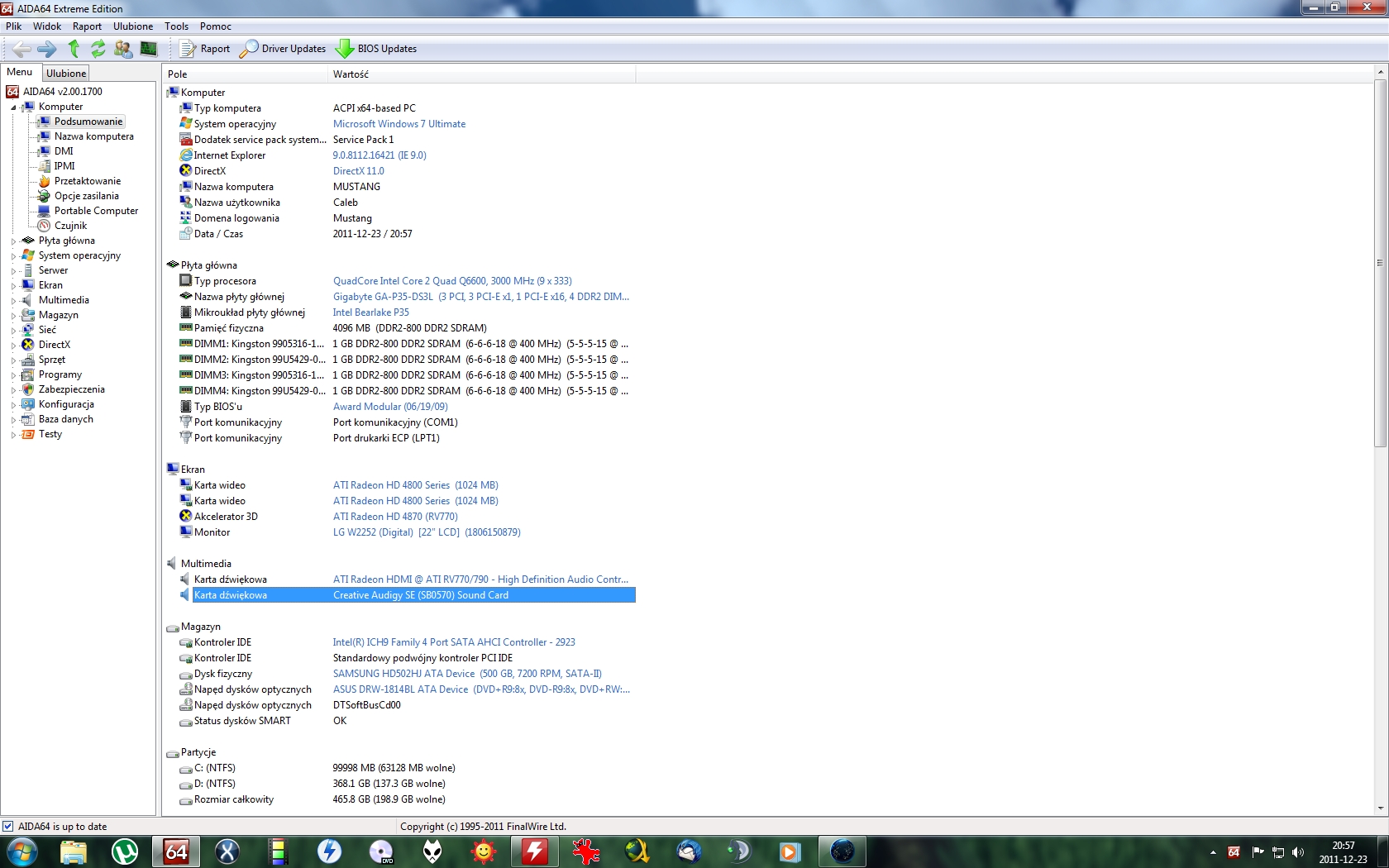
Task: Select AIDA64 v2.00.1700 root node
Action: 63,92
